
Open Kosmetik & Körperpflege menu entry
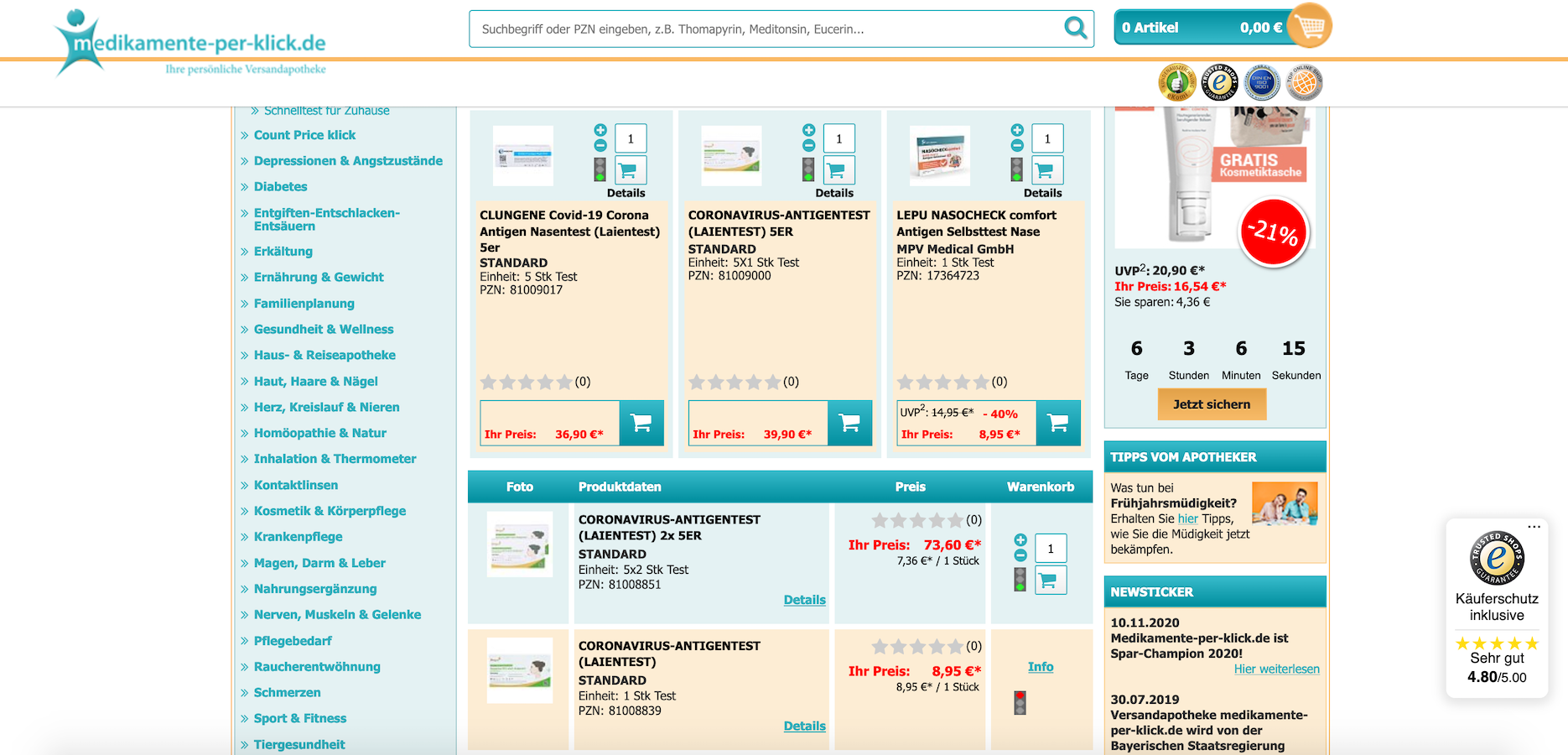coord(330,511)
